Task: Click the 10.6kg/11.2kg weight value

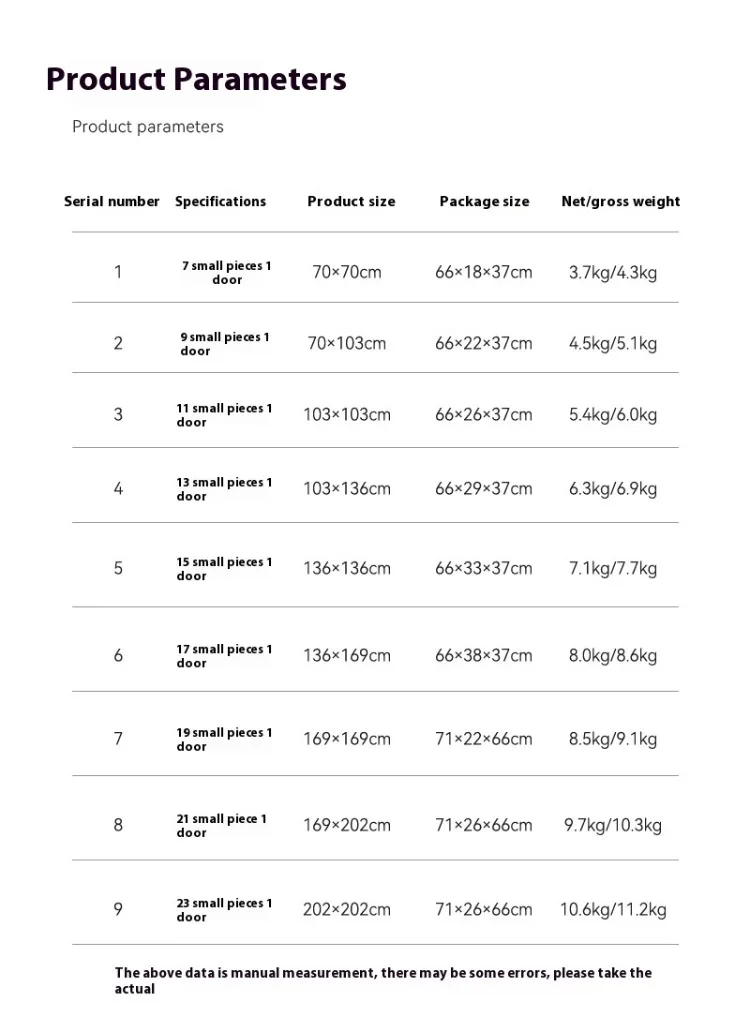Action: coord(613,909)
